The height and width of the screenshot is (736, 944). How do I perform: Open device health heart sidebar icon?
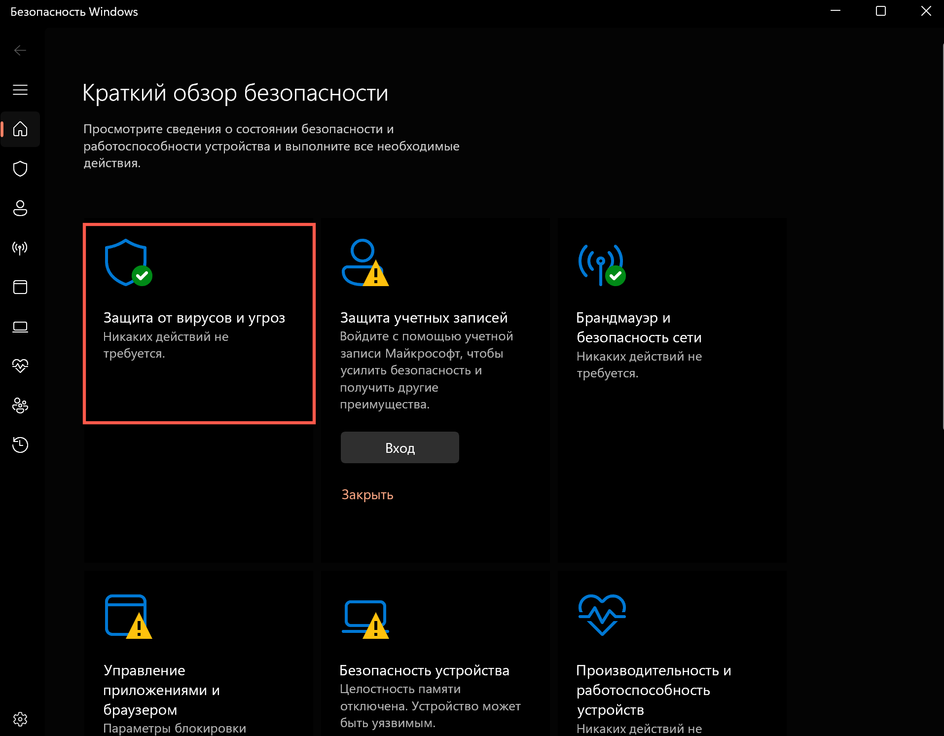[x=20, y=366]
